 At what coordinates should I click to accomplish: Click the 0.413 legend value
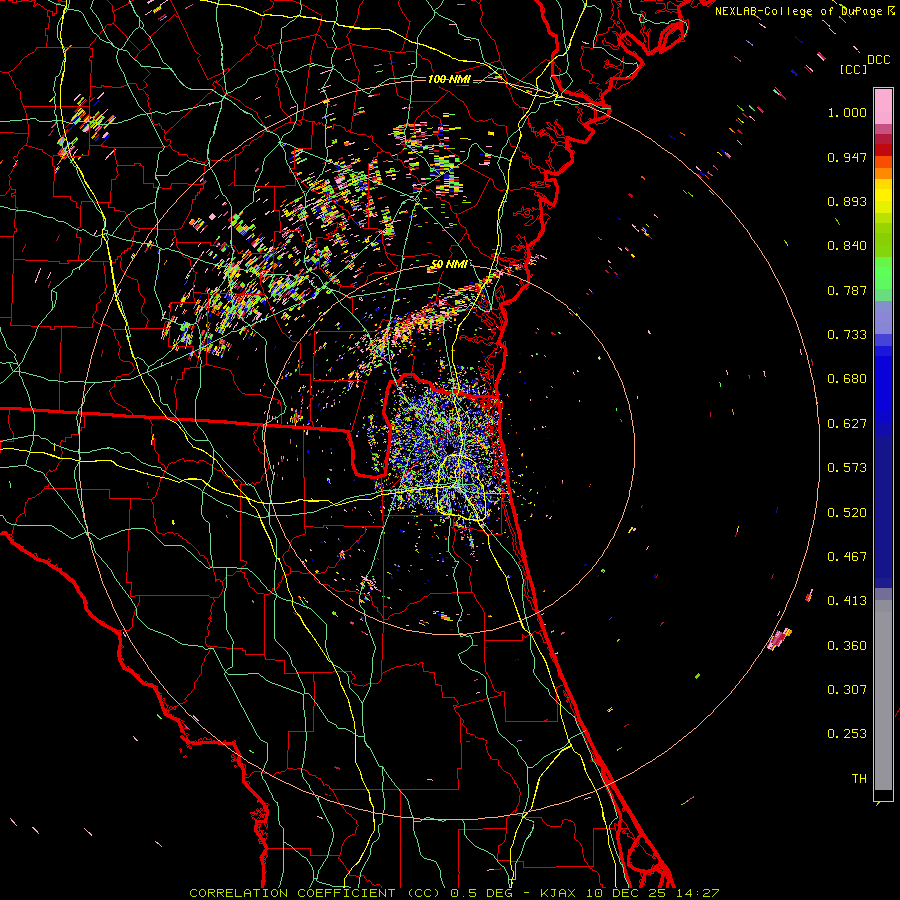[x=847, y=601]
